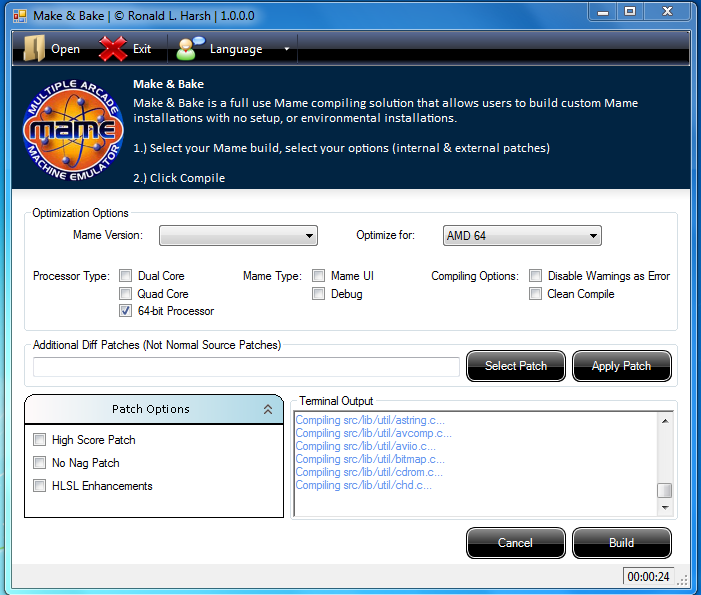Uncheck the 64-bit Processor checkbox
The width and height of the screenshot is (701, 595).
pyautogui.click(x=126, y=311)
